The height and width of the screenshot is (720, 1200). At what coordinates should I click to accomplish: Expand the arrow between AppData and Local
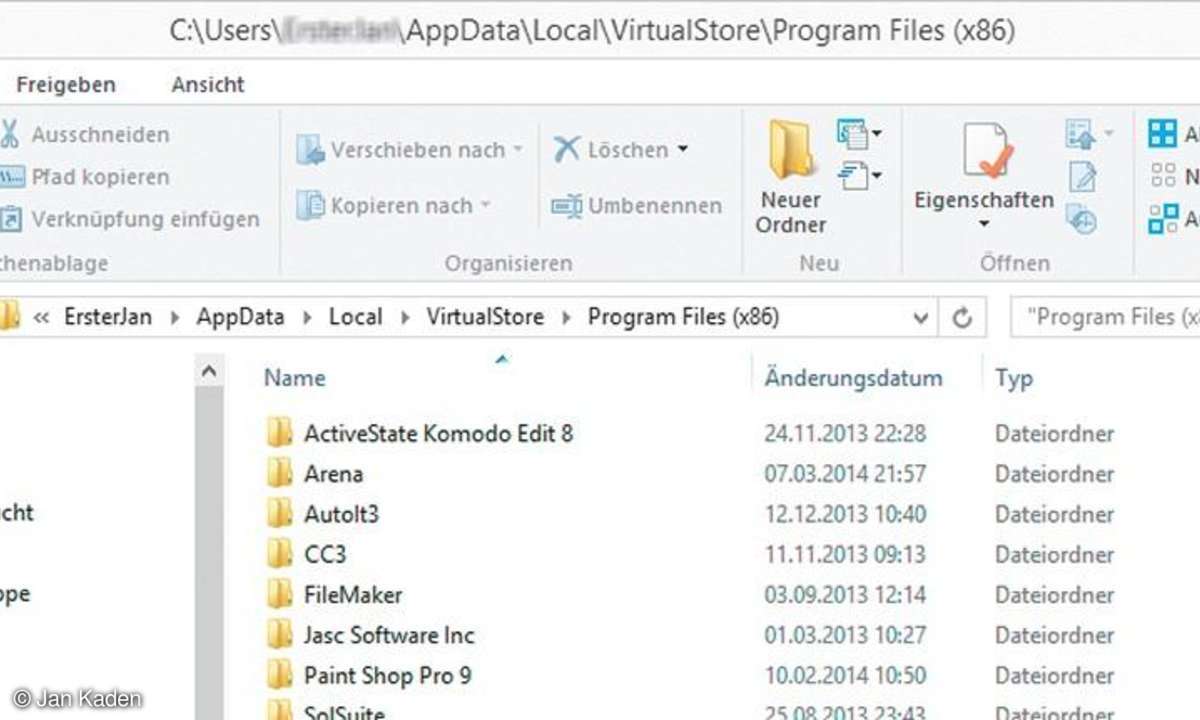point(307,318)
